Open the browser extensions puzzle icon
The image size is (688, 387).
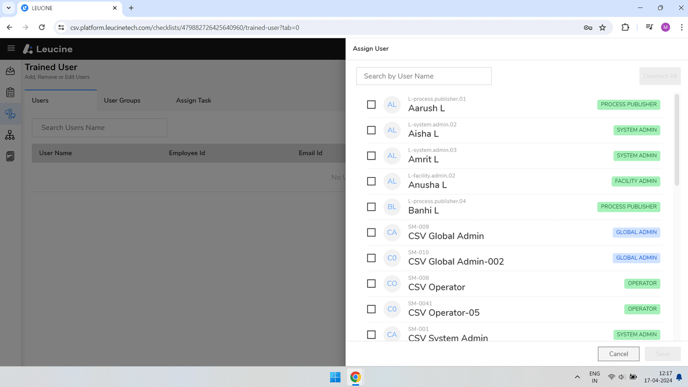(x=625, y=27)
